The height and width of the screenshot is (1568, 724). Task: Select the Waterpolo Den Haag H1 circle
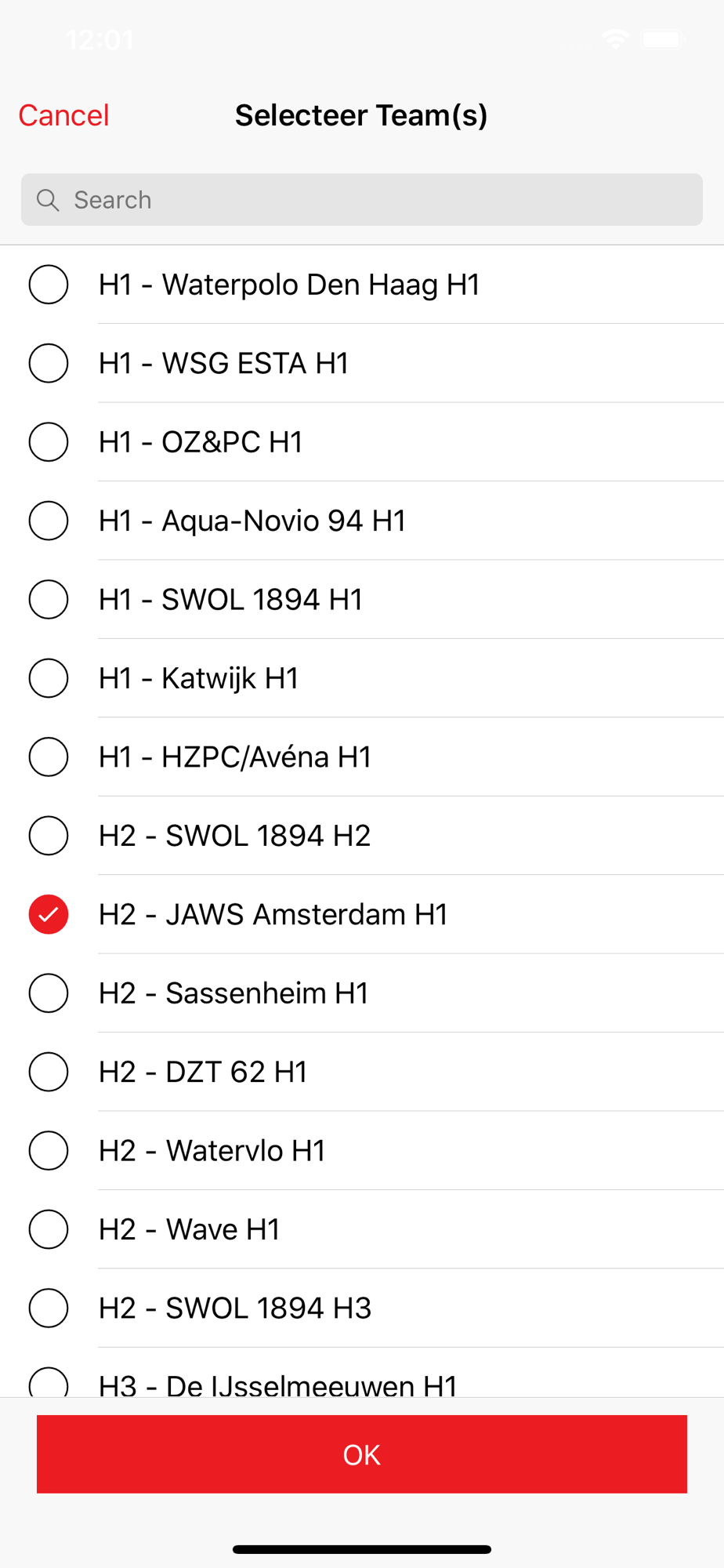click(x=49, y=285)
